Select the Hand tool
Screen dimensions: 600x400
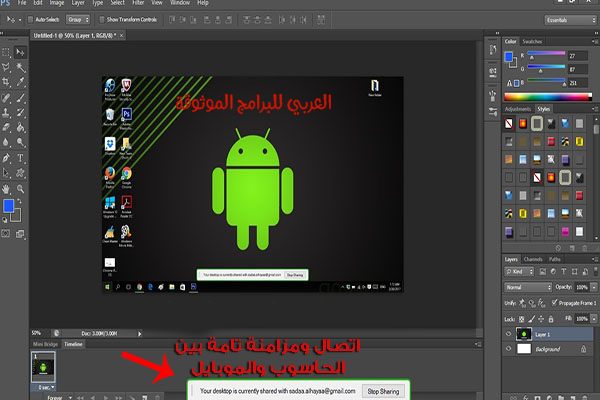click(x=6, y=189)
